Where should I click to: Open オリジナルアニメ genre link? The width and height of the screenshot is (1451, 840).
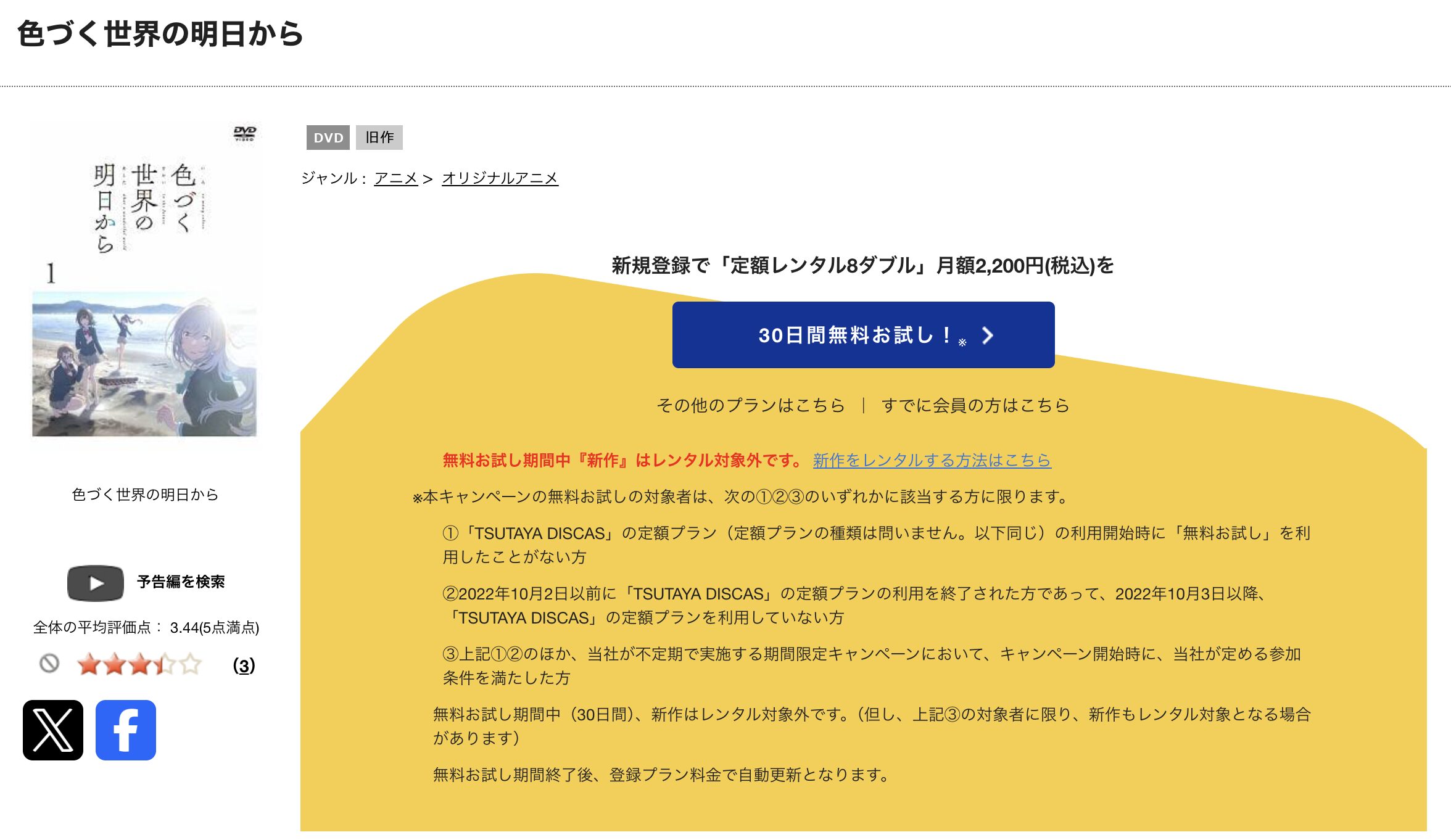point(500,178)
